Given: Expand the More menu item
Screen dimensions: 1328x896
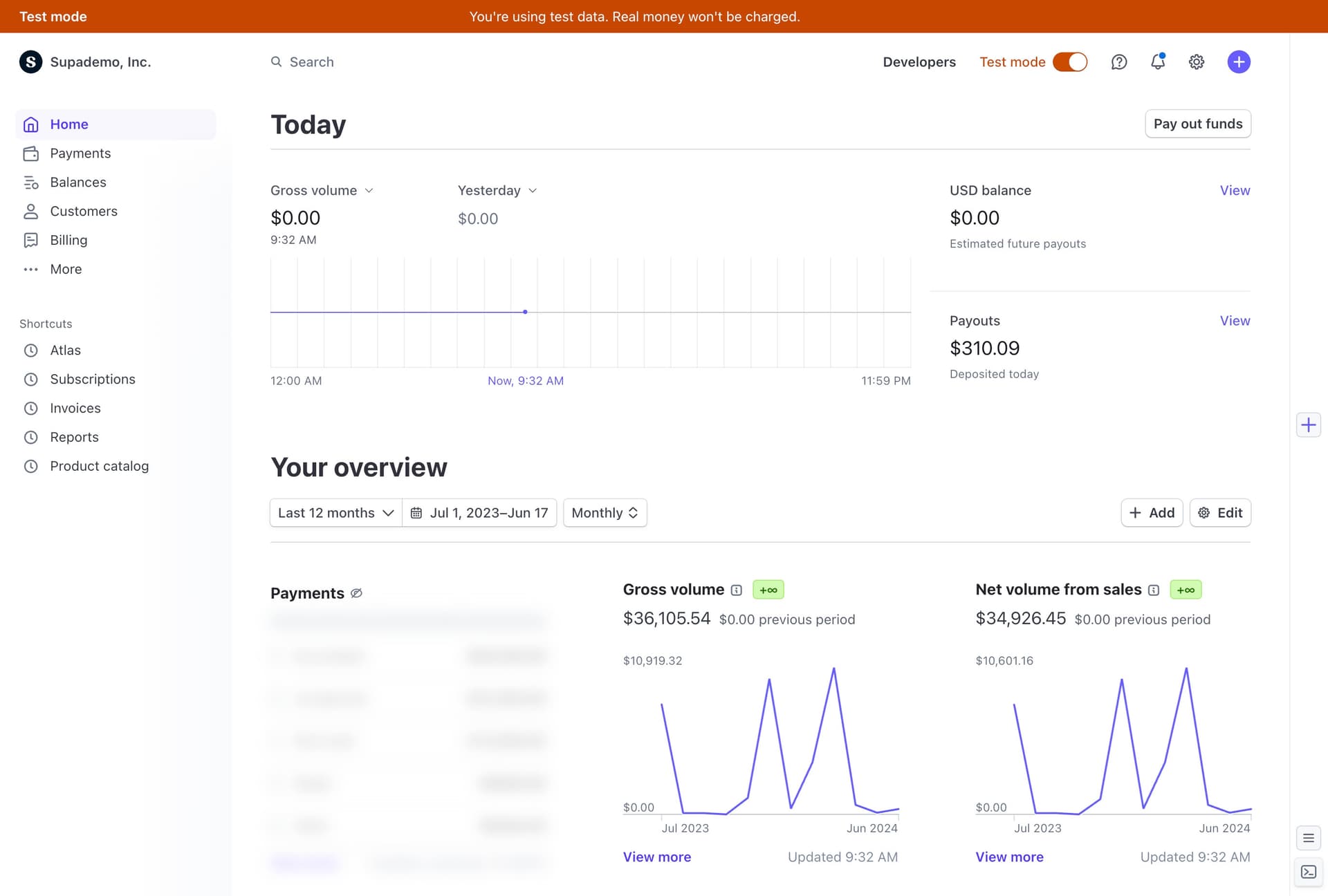Looking at the screenshot, I should (66, 269).
